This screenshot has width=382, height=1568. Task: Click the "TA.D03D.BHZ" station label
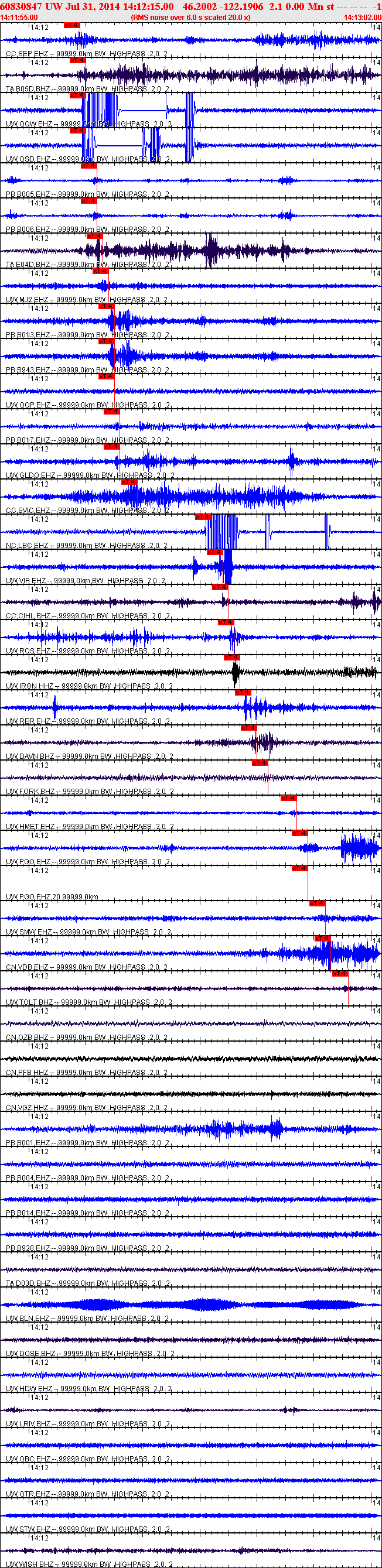click(x=28, y=1283)
